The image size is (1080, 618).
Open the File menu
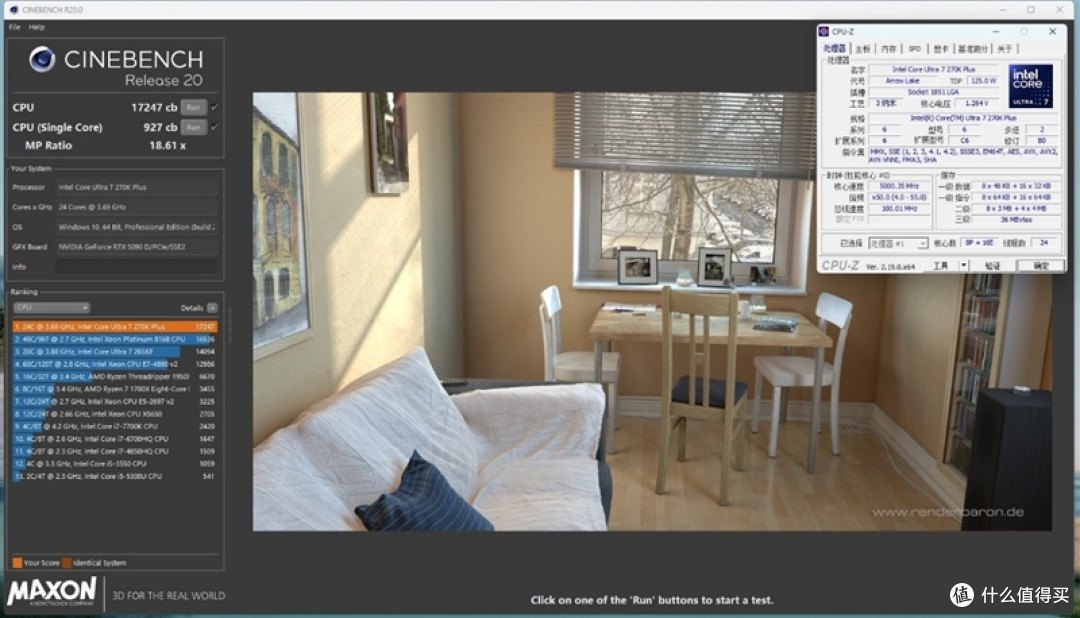[x=14, y=27]
